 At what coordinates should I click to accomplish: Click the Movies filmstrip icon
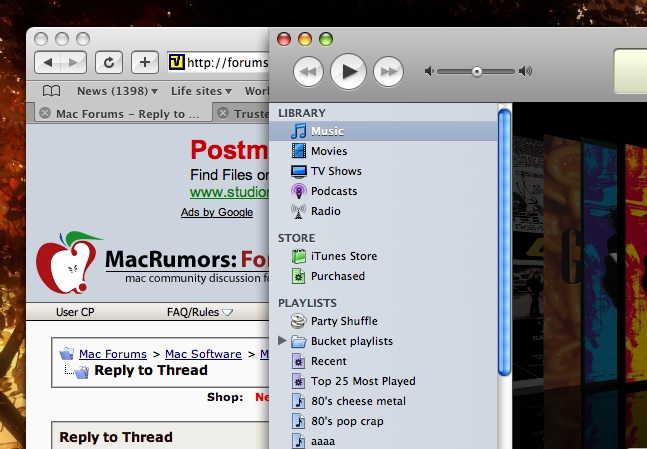298,151
